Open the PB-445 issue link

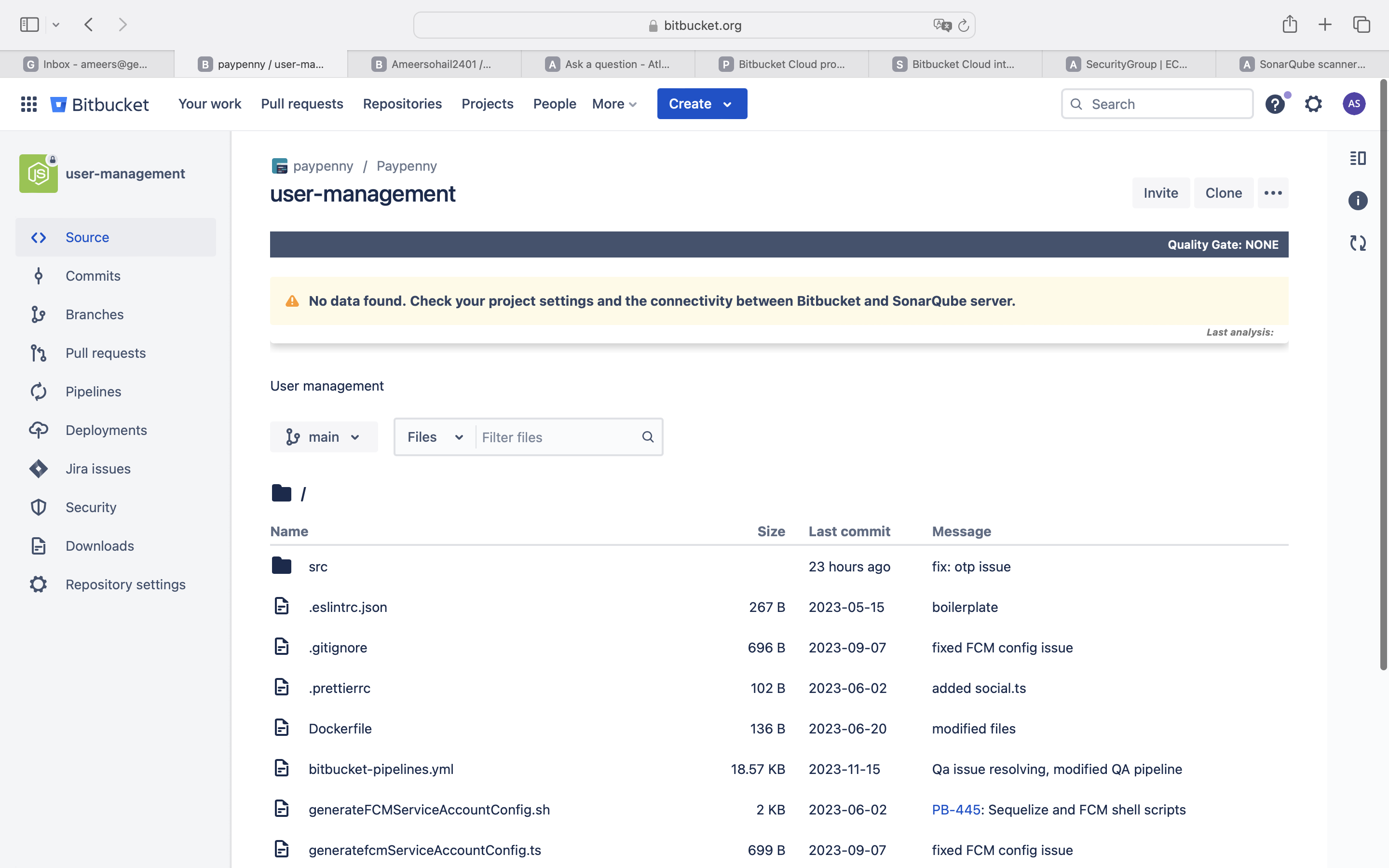click(x=955, y=810)
